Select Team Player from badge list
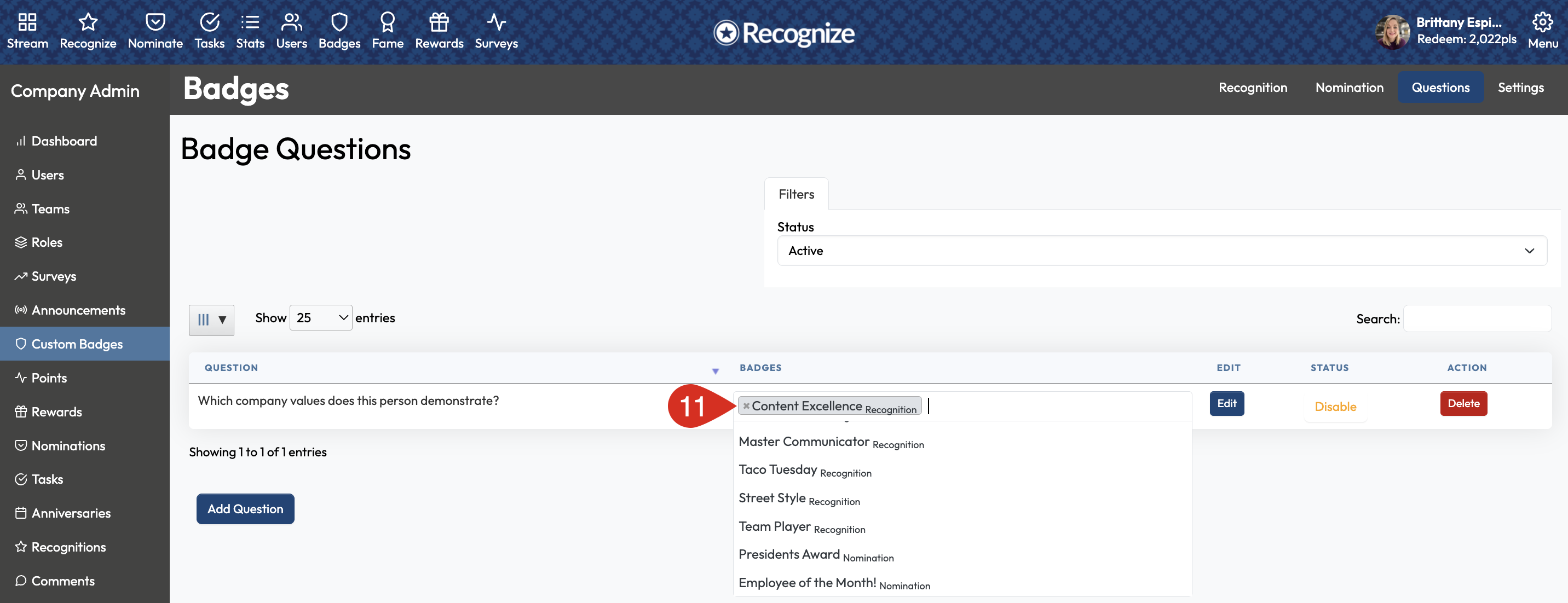 click(774, 526)
